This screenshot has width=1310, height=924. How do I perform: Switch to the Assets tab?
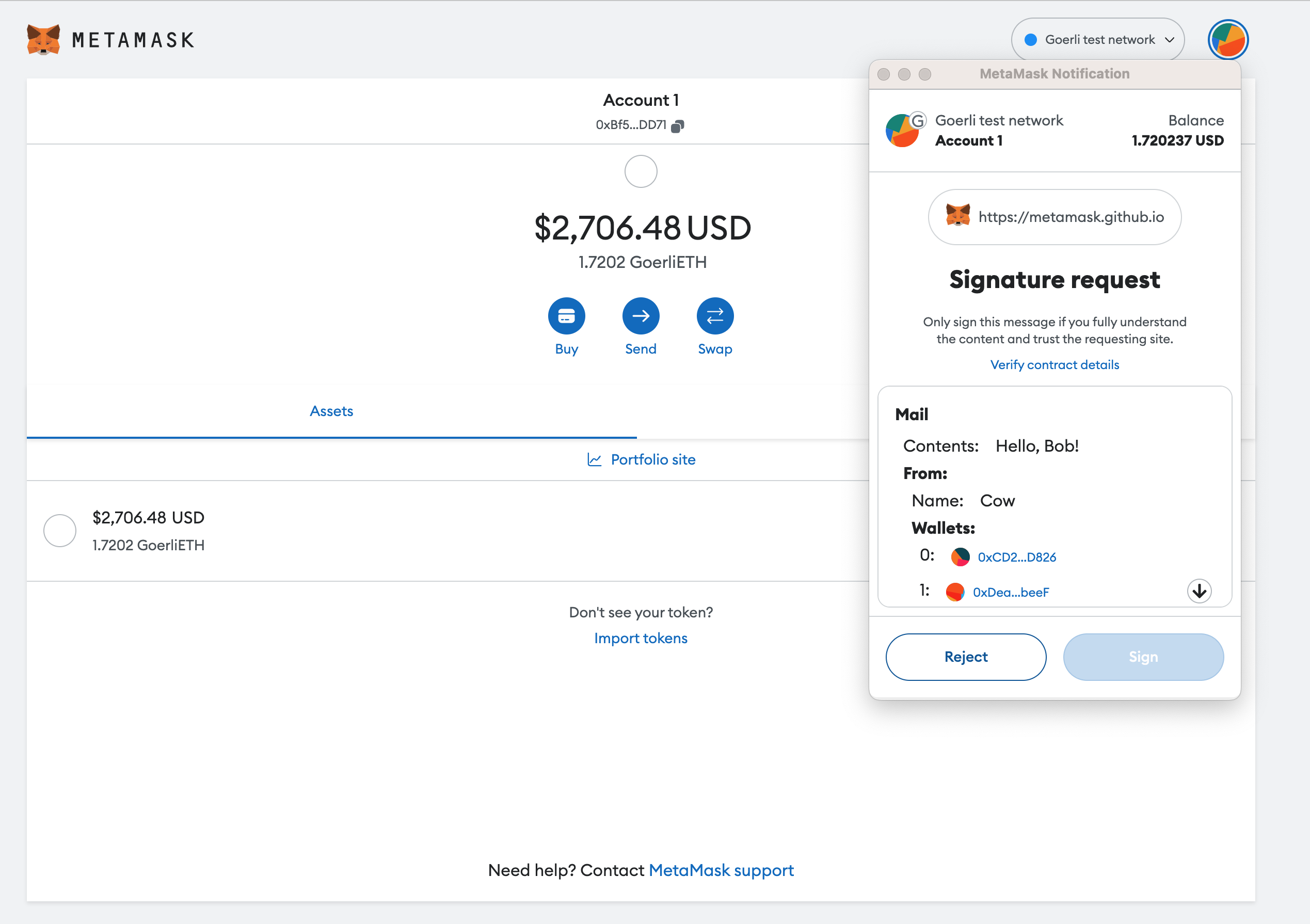click(x=331, y=410)
